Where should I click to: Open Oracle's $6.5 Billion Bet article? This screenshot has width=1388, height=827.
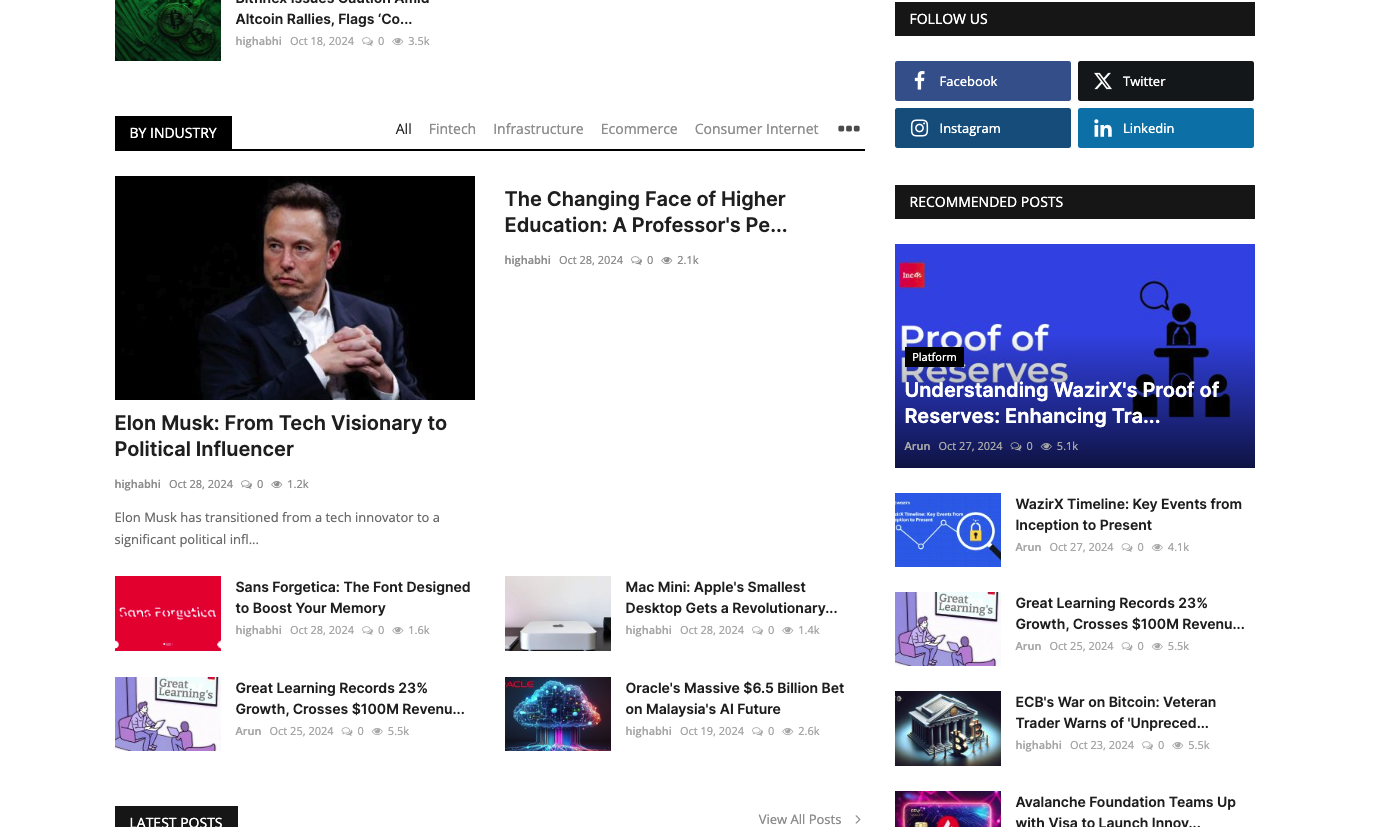pyautogui.click(x=734, y=698)
